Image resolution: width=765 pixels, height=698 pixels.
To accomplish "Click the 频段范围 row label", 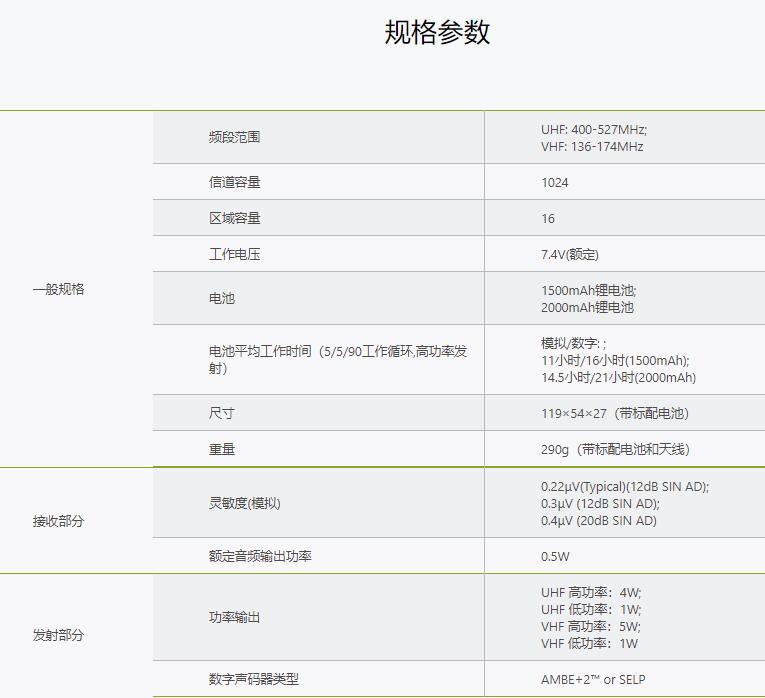I will click(x=234, y=137).
